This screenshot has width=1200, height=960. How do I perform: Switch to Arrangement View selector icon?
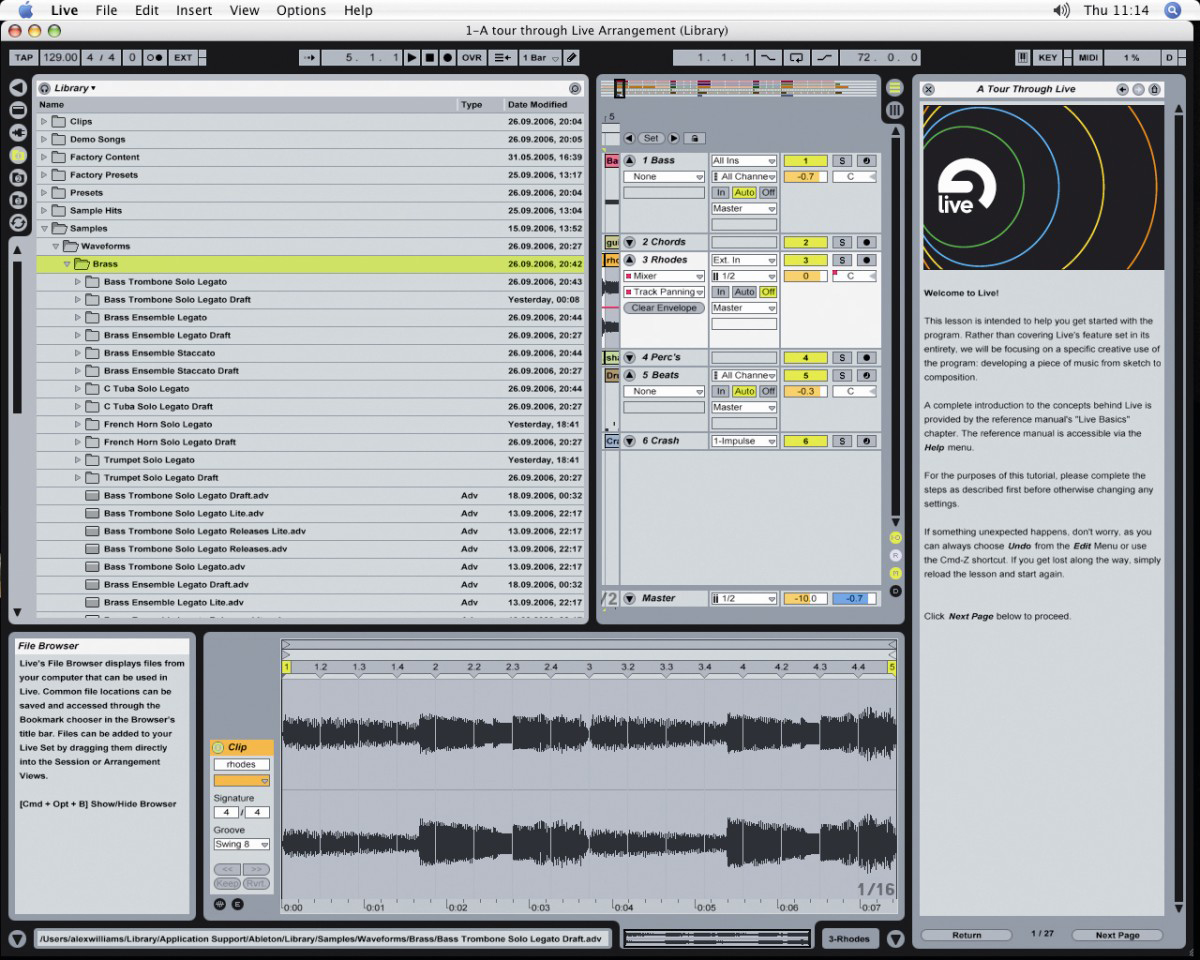(x=894, y=88)
